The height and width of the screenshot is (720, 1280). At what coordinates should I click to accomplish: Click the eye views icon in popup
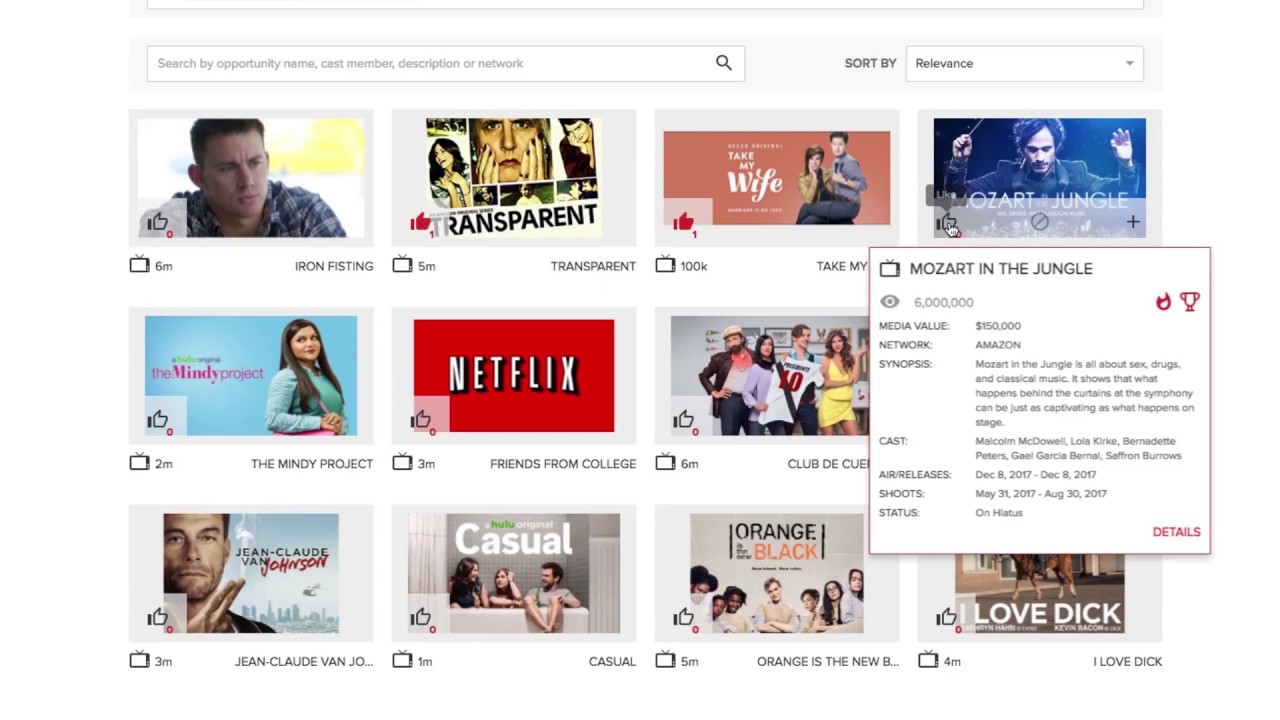click(889, 302)
